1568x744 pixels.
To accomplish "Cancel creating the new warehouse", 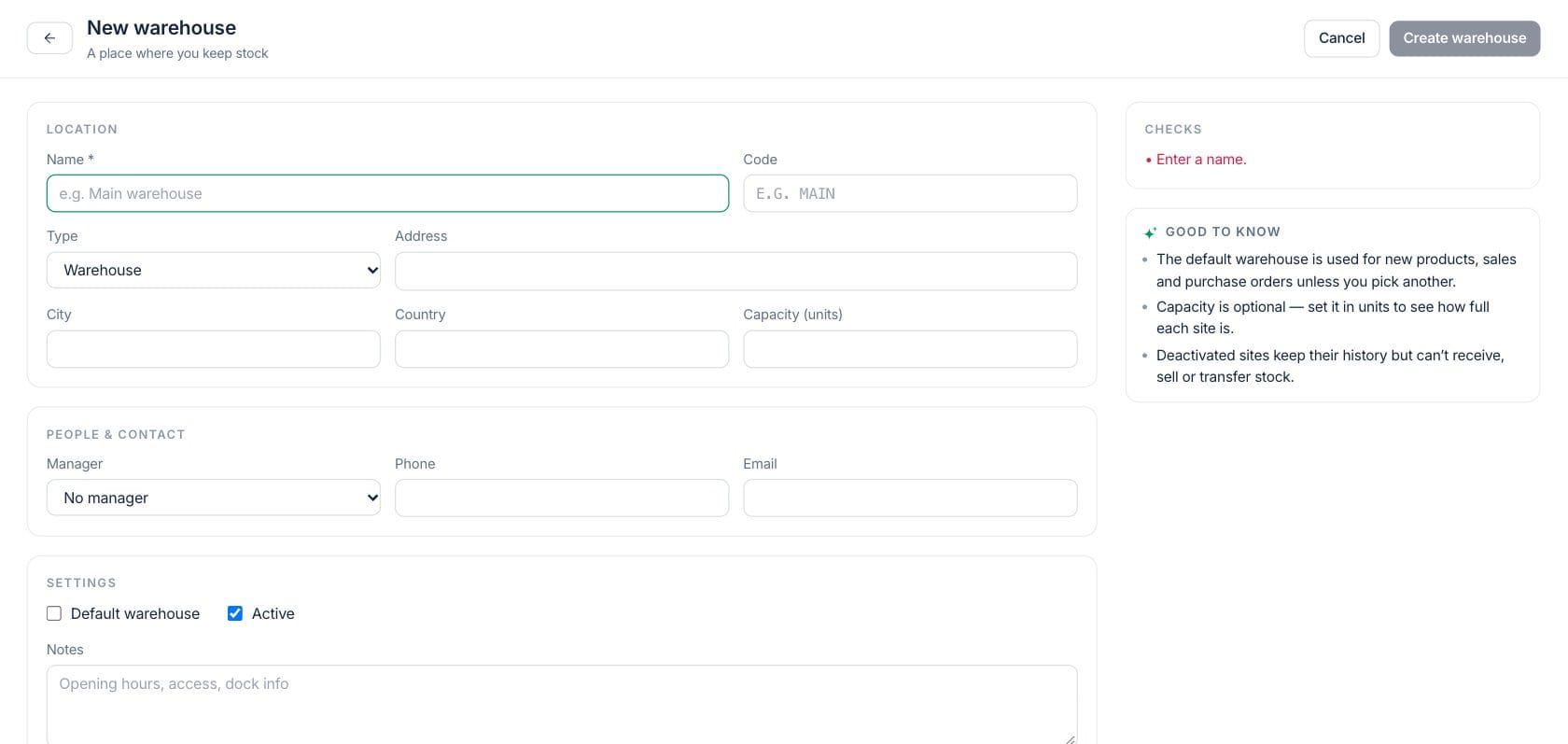I will [x=1341, y=38].
